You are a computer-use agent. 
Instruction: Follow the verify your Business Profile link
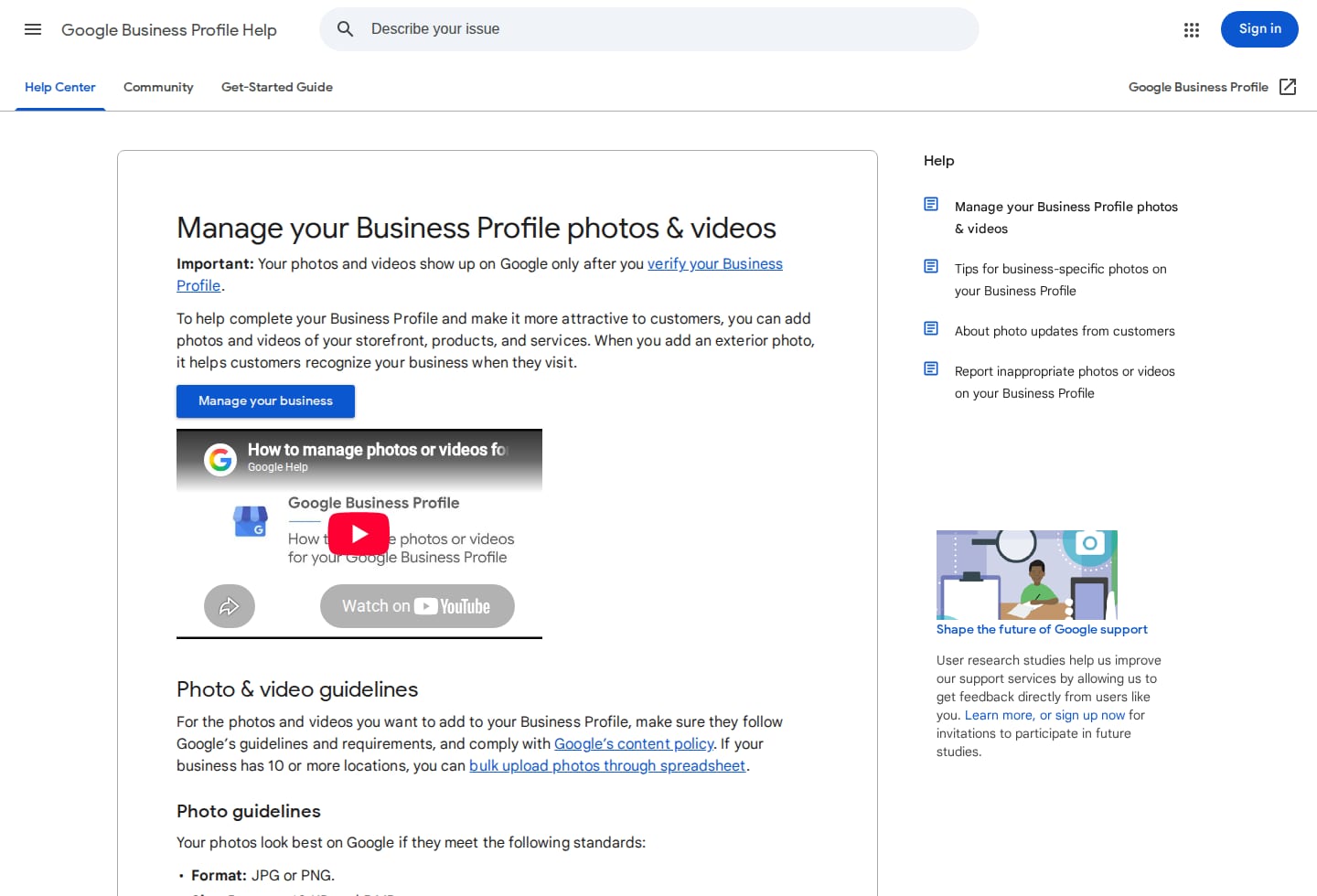[x=715, y=264]
